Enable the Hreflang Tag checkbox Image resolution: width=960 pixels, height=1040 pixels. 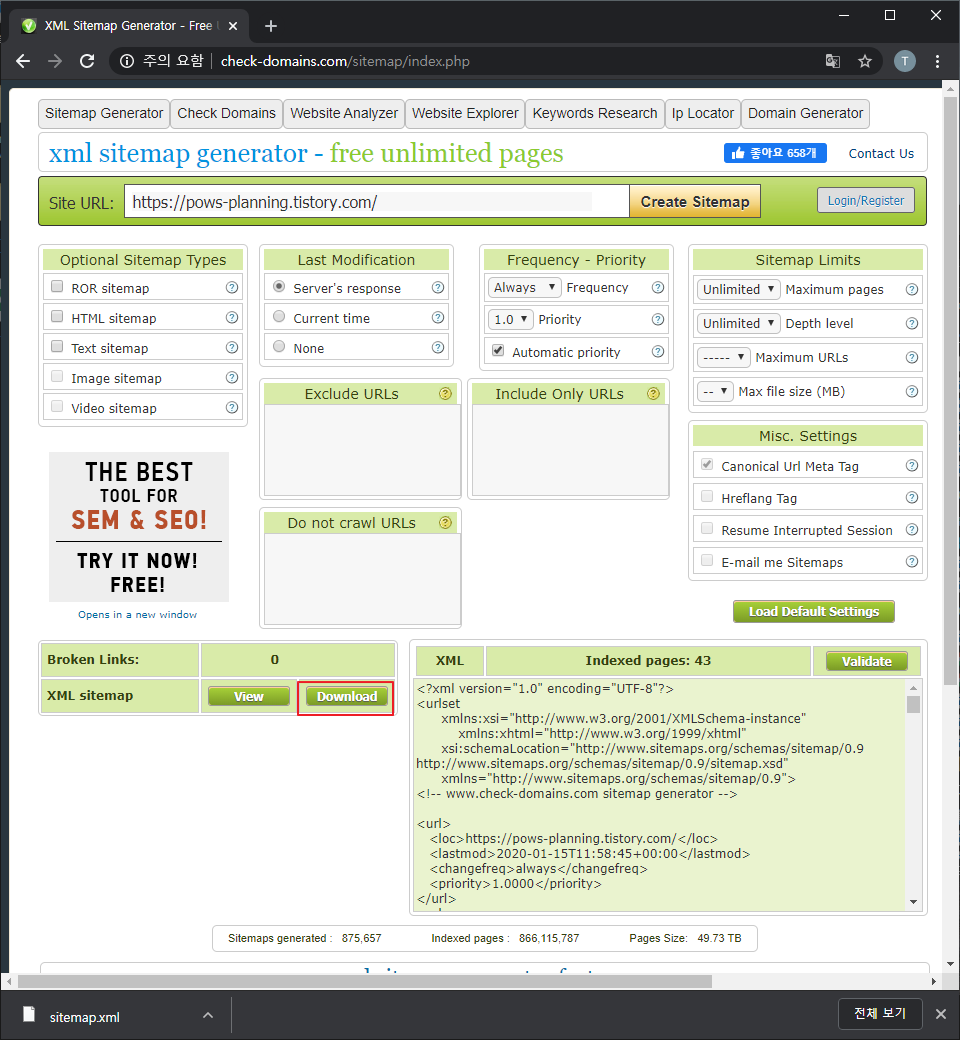point(707,496)
